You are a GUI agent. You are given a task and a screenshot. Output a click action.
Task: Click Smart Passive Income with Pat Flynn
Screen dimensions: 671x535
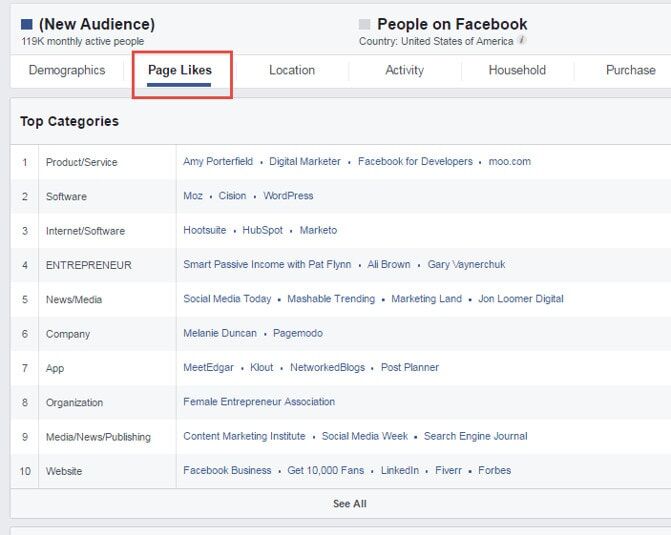tap(267, 264)
